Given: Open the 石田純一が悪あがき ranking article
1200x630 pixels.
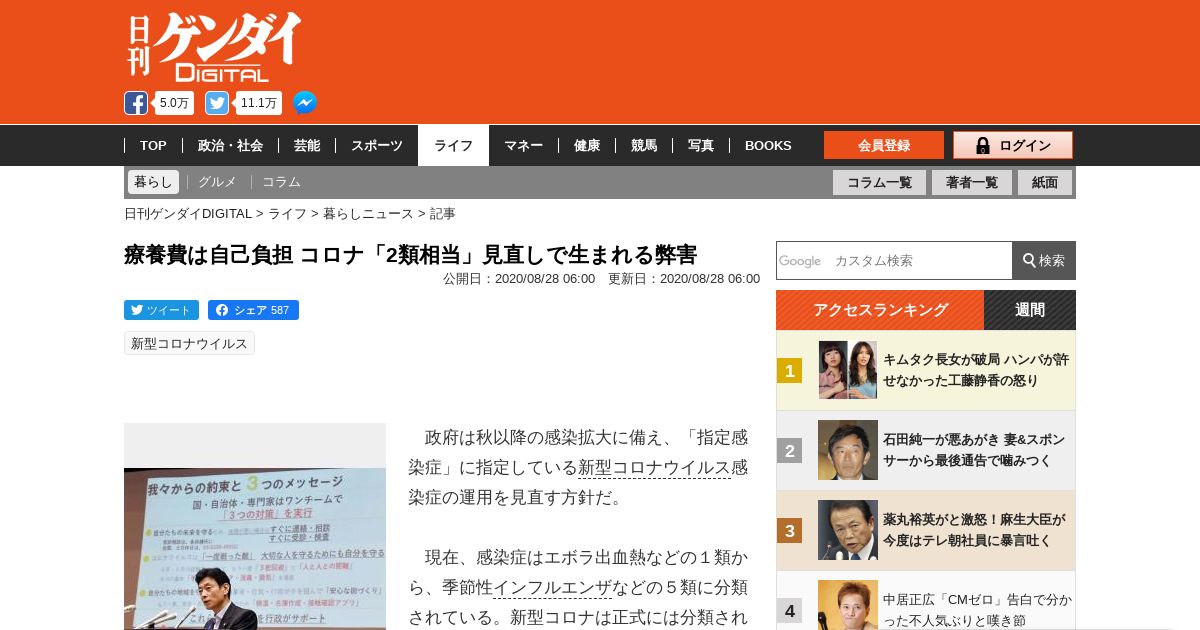Looking at the screenshot, I should pyautogui.click(x=974, y=450).
